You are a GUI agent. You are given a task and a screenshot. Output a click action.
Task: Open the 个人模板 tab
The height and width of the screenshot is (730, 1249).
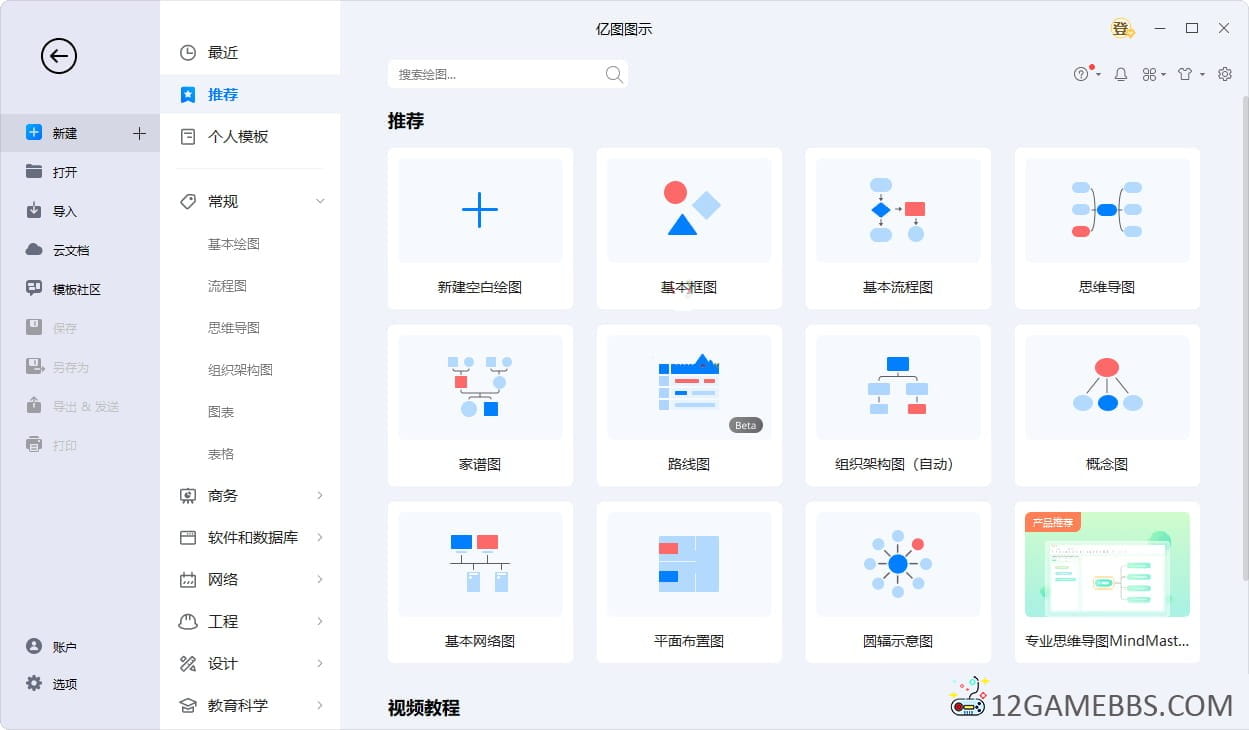[x=238, y=137]
